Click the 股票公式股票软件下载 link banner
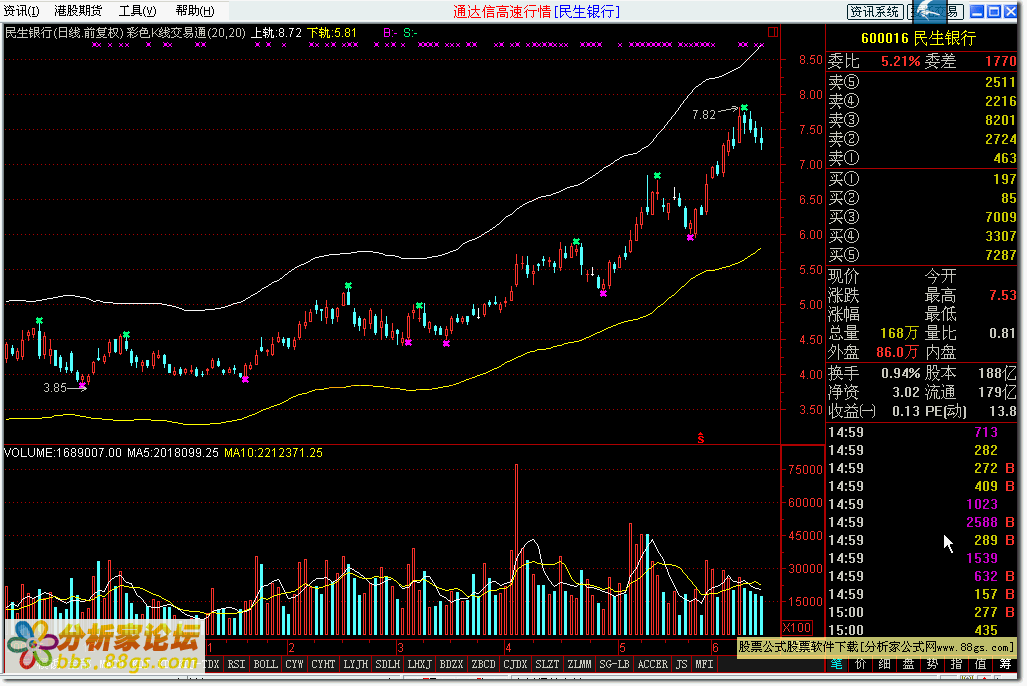This screenshot has width=1027, height=686. coord(876,647)
